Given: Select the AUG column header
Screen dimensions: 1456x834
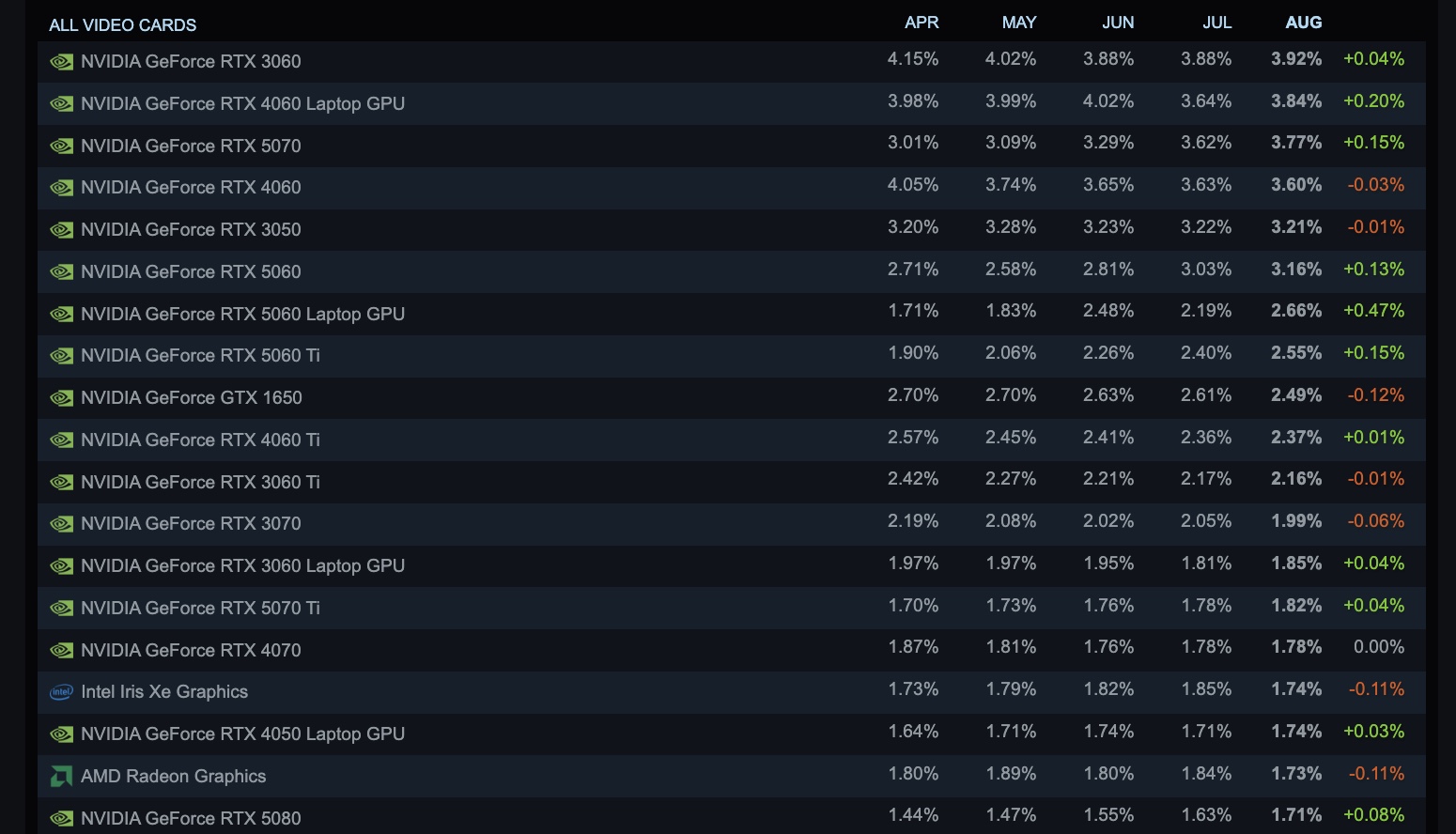Looking at the screenshot, I should [1304, 23].
